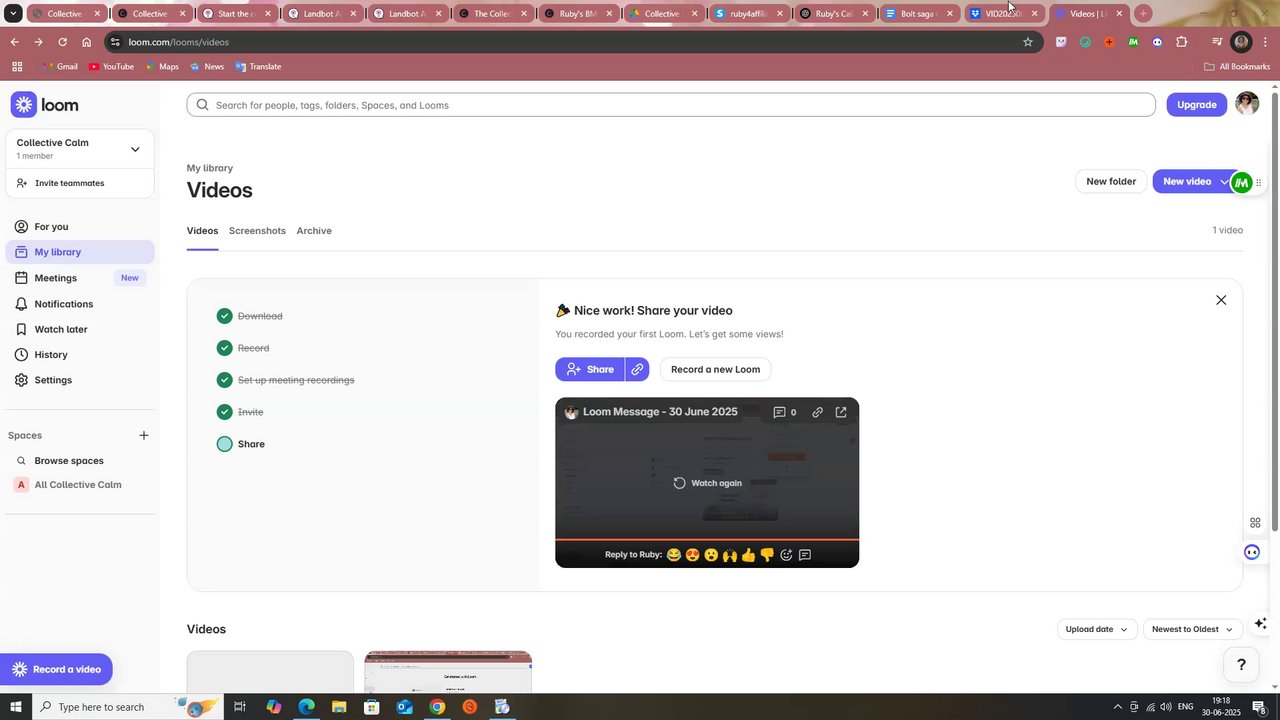Toggle the completed Download checklist item

224,316
